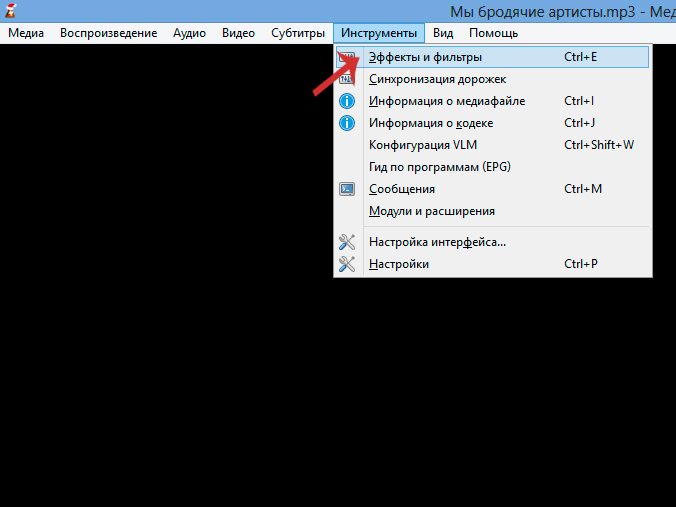Open the Воспроизведение menu

point(108,33)
